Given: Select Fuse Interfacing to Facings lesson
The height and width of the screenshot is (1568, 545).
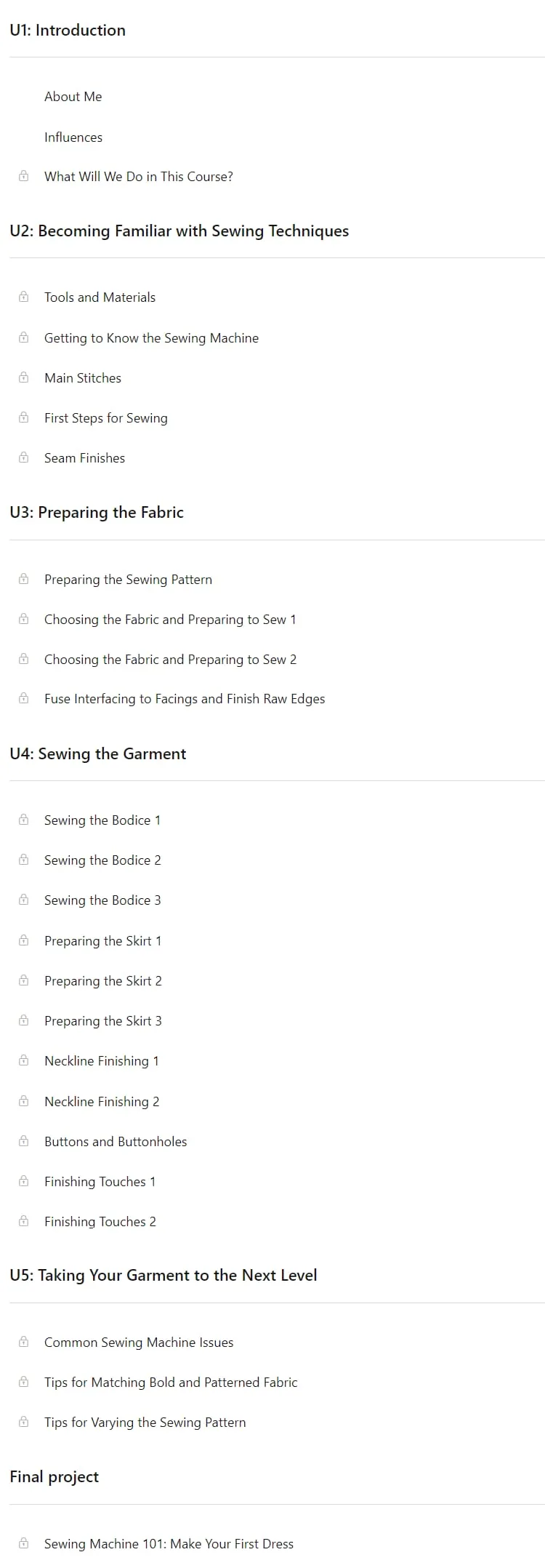Looking at the screenshot, I should [185, 699].
